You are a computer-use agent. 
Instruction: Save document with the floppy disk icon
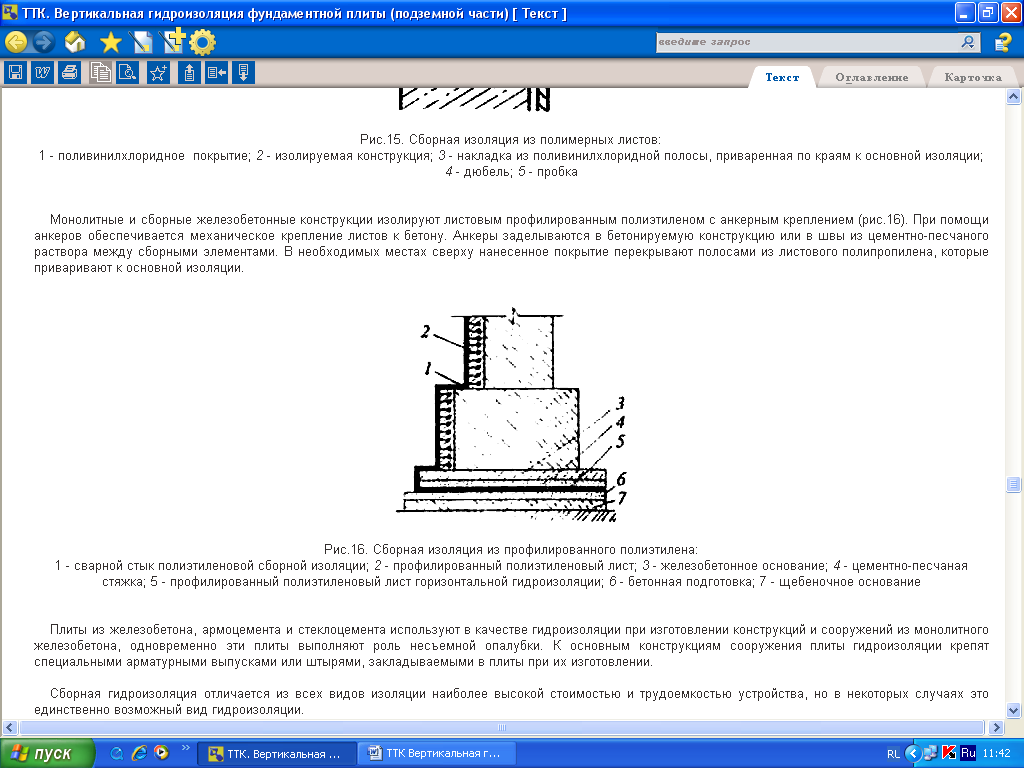16,72
